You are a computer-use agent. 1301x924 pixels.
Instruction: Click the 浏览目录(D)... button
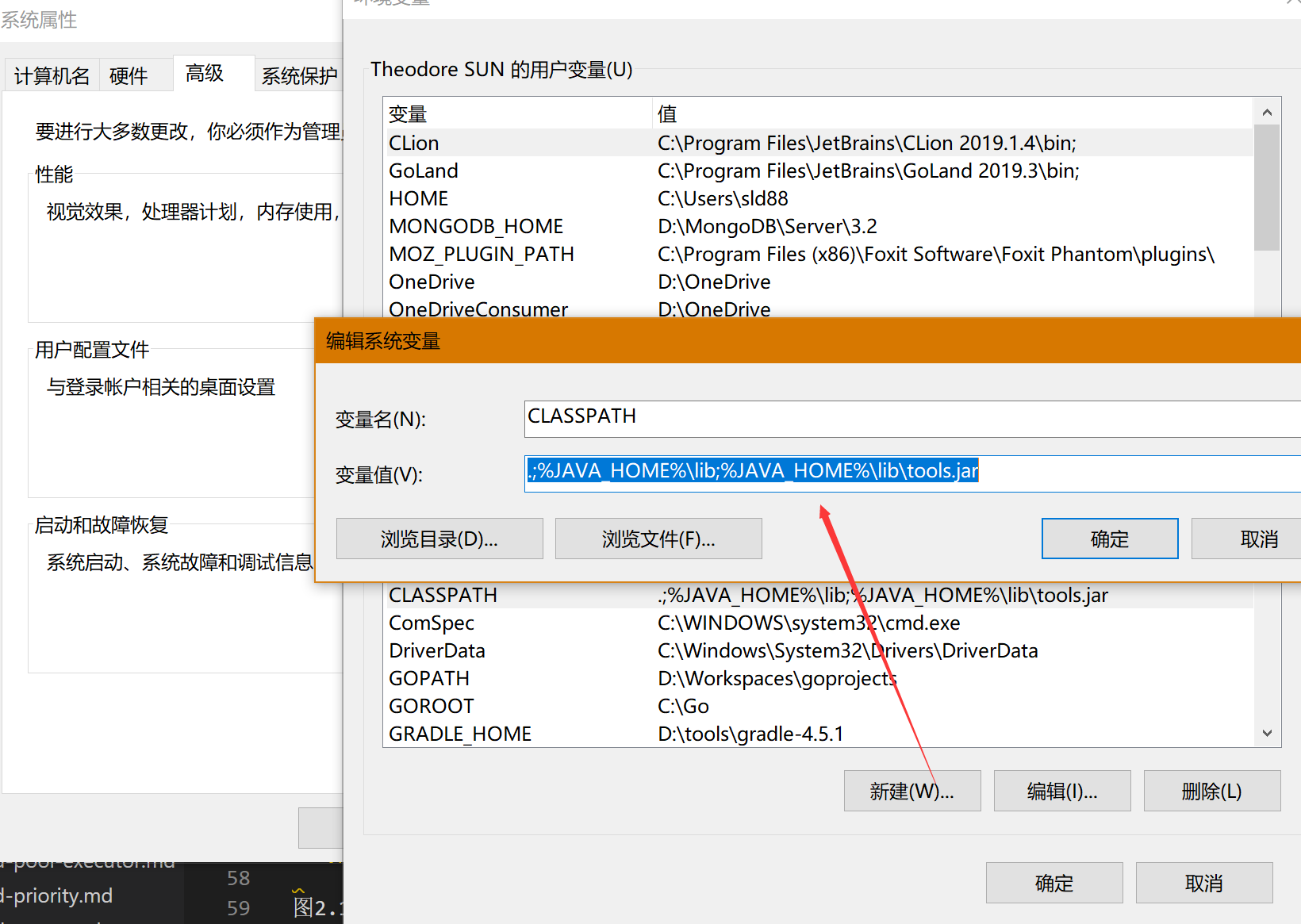pyautogui.click(x=439, y=539)
